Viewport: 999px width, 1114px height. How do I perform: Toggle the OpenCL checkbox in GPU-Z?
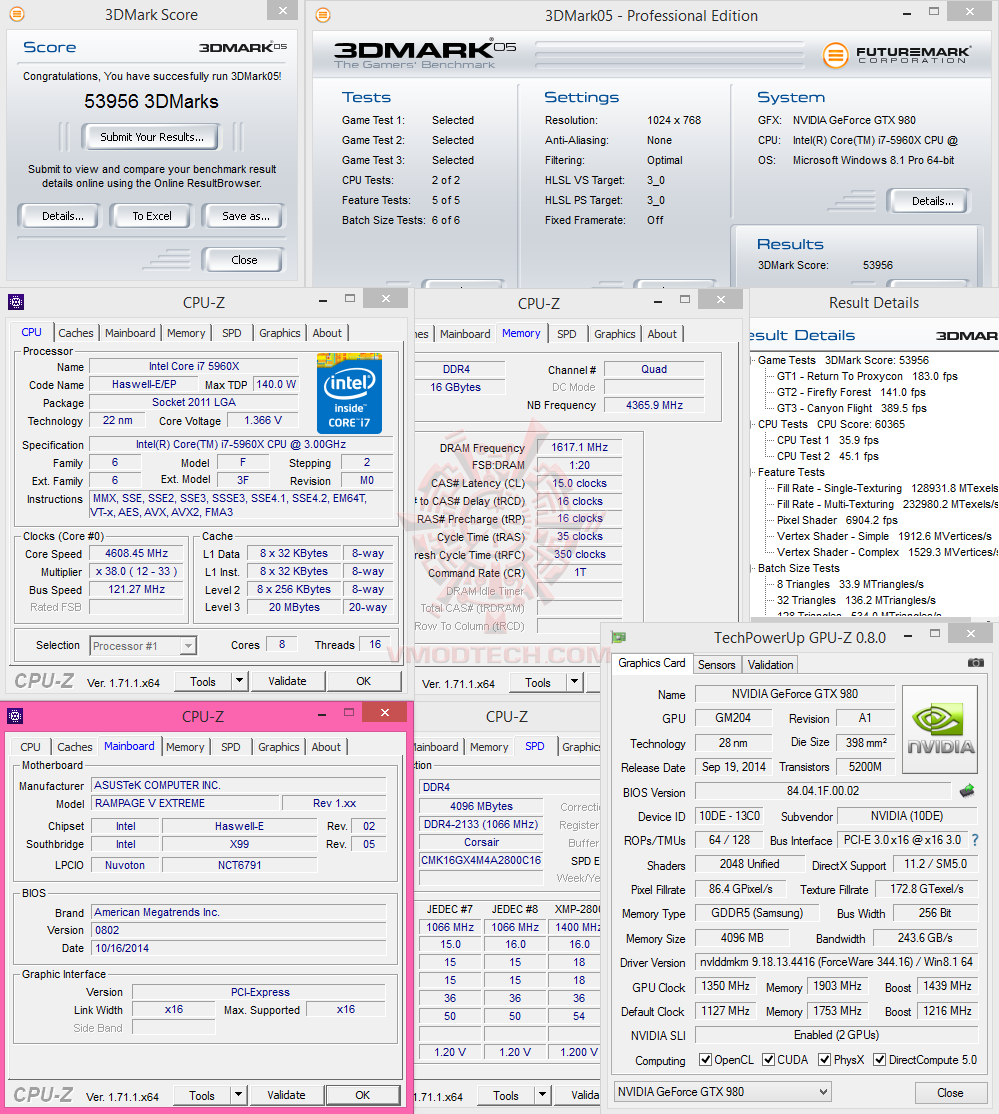click(706, 1059)
